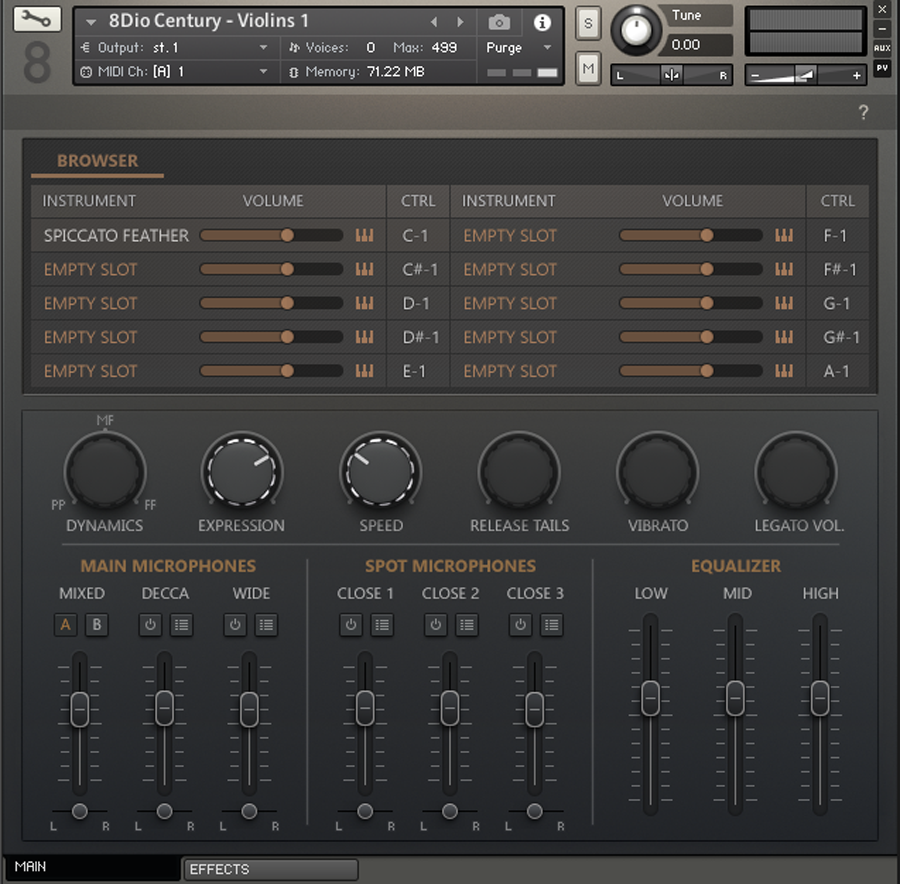Open WIDE microphone routing list icon
The width and height of the screenshot is (900, 884).
click(x=266, y=625)
